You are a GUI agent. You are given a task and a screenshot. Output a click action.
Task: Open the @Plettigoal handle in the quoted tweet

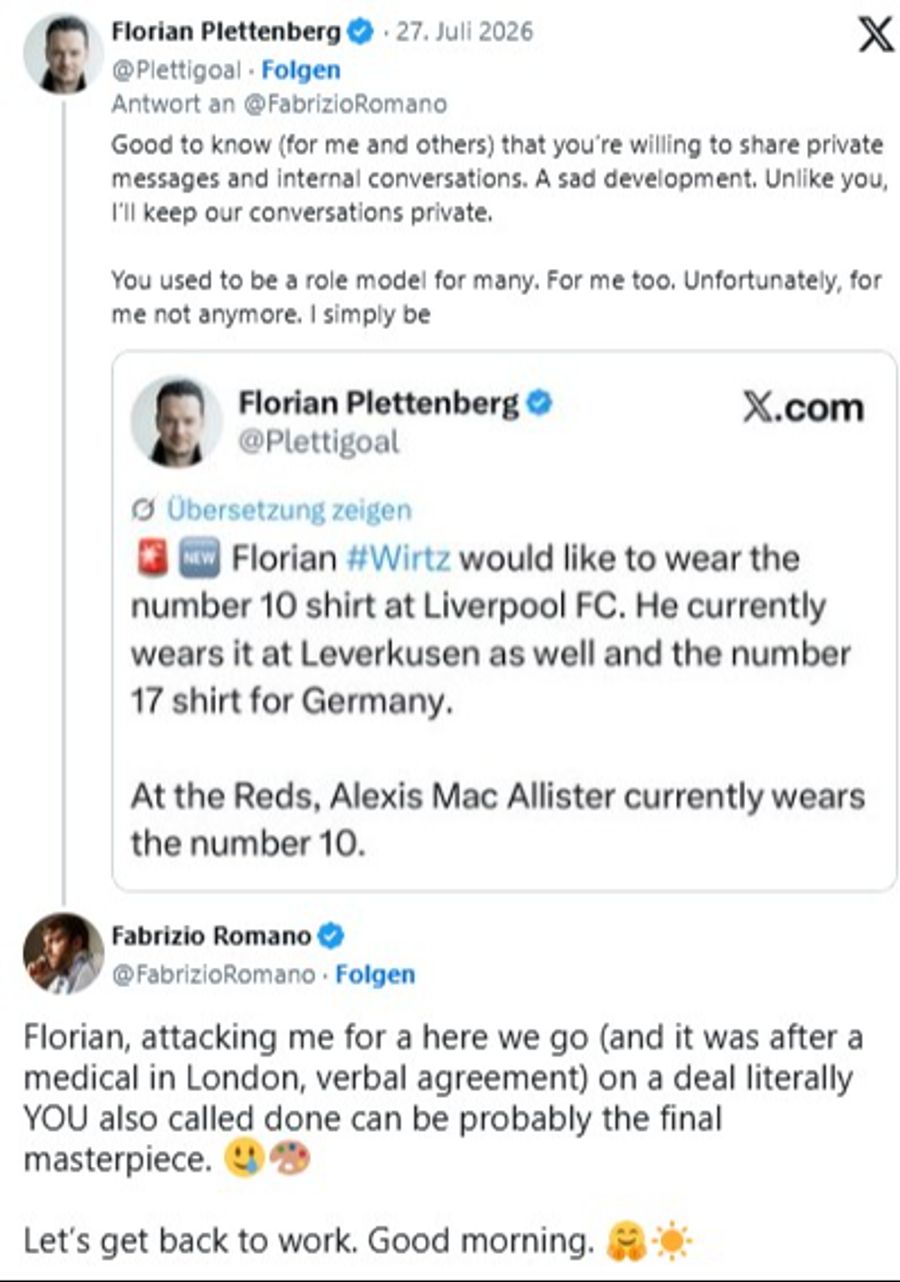pos(318,441)
